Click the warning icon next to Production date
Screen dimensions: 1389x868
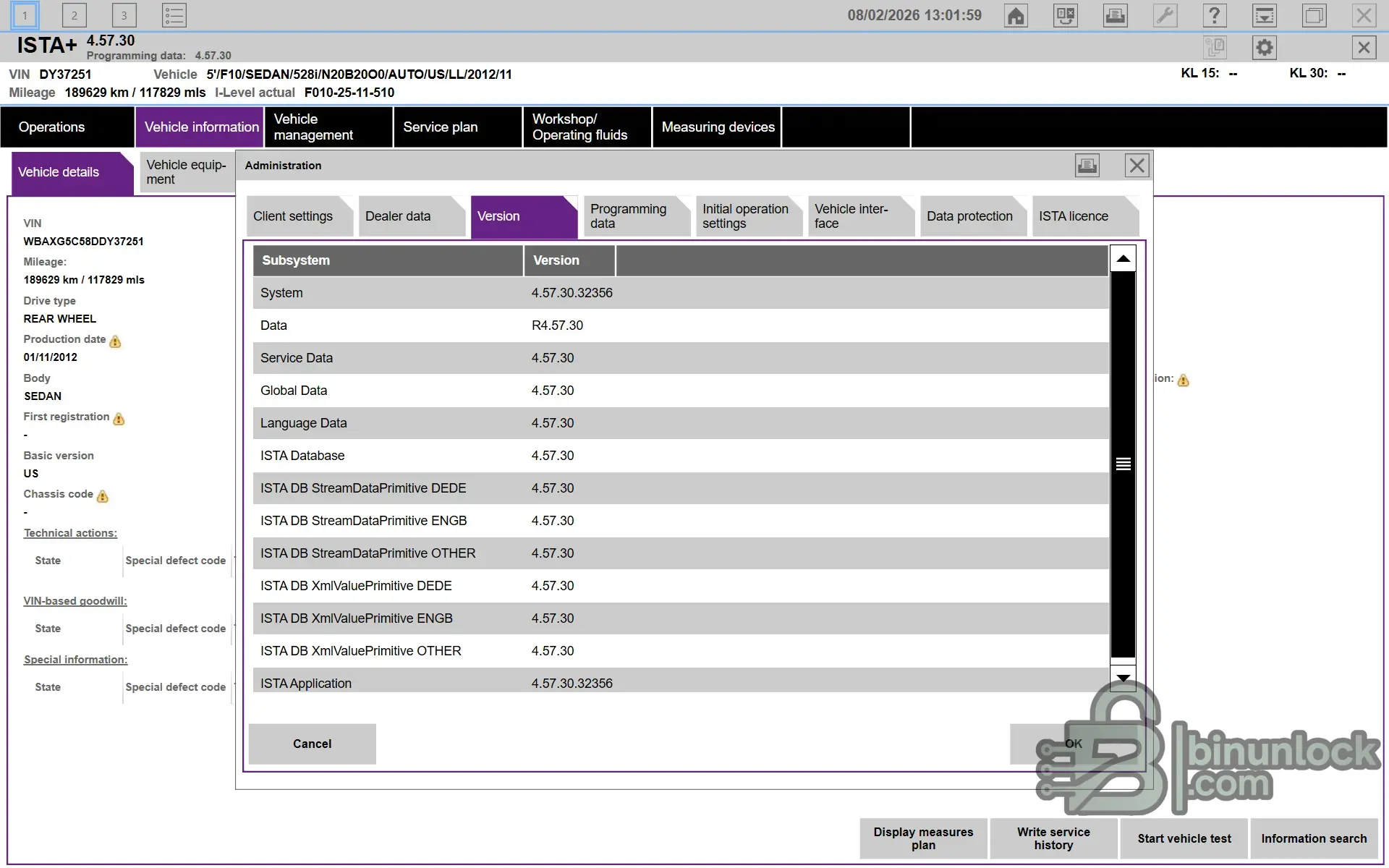114,342
